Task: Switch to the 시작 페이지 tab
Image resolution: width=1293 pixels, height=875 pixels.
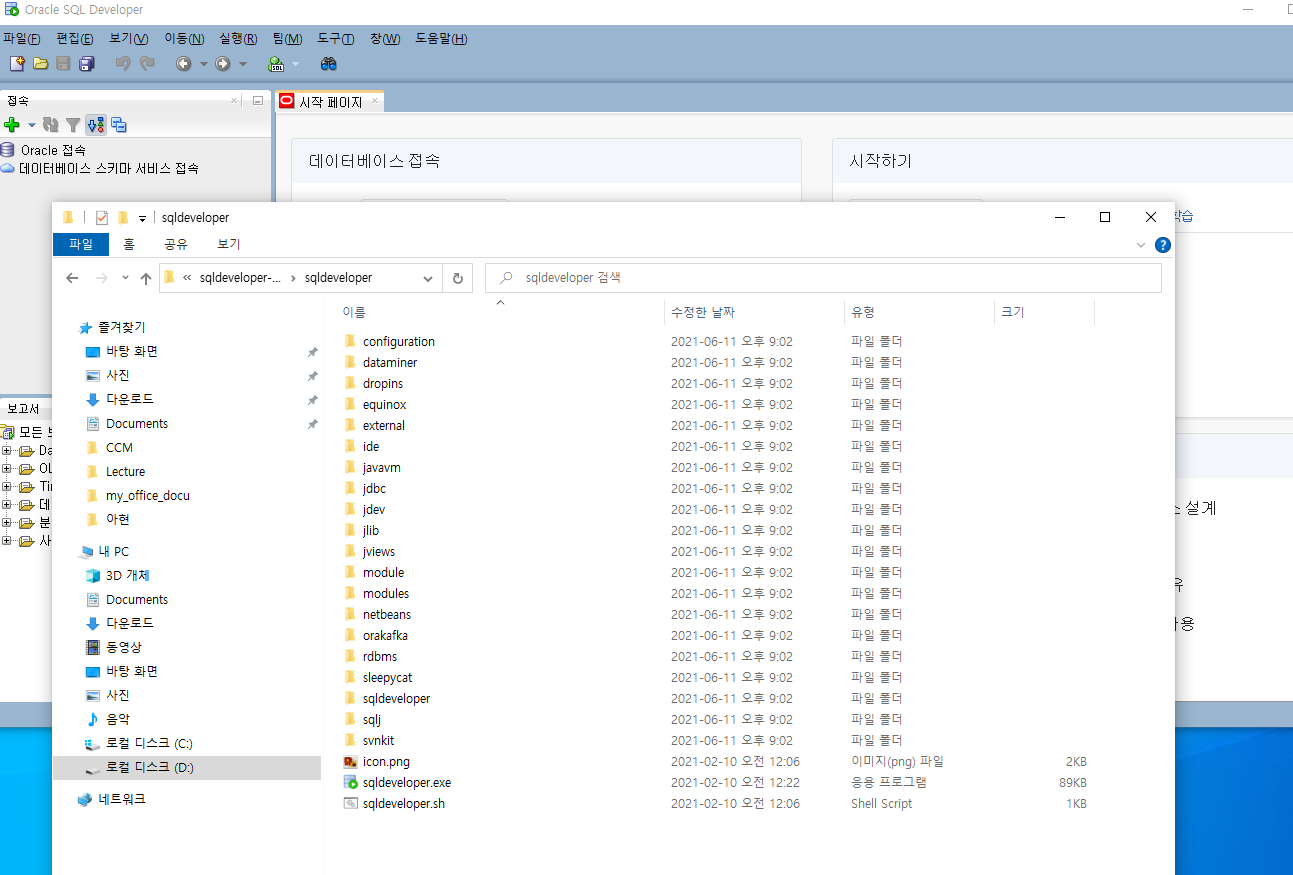Action: click(x=330, y=102)
